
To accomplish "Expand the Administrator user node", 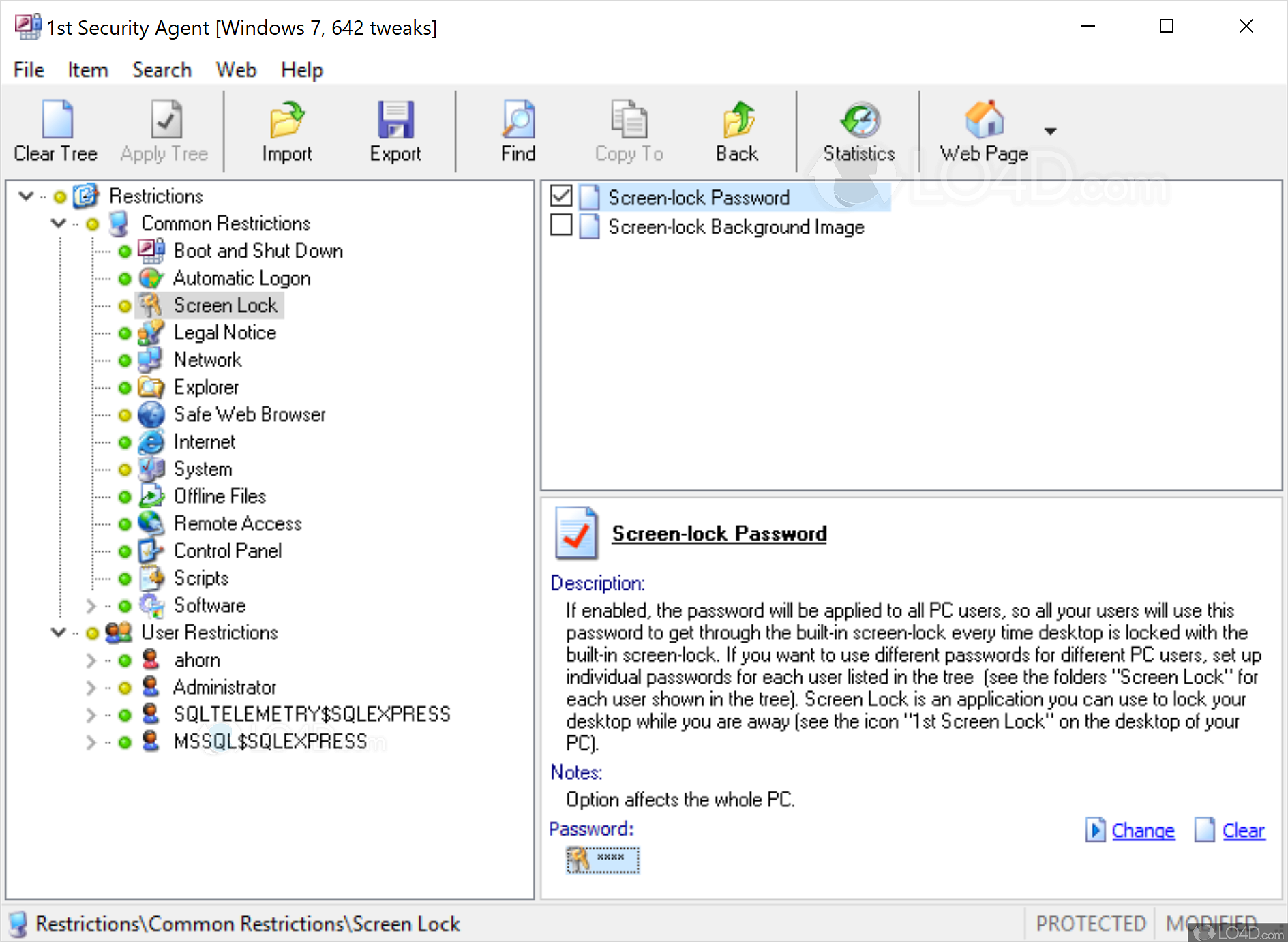I will (91, 687).
